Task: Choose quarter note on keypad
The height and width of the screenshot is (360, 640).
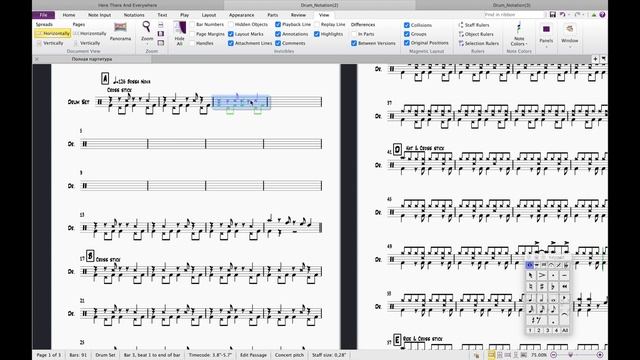Action: 531,298
